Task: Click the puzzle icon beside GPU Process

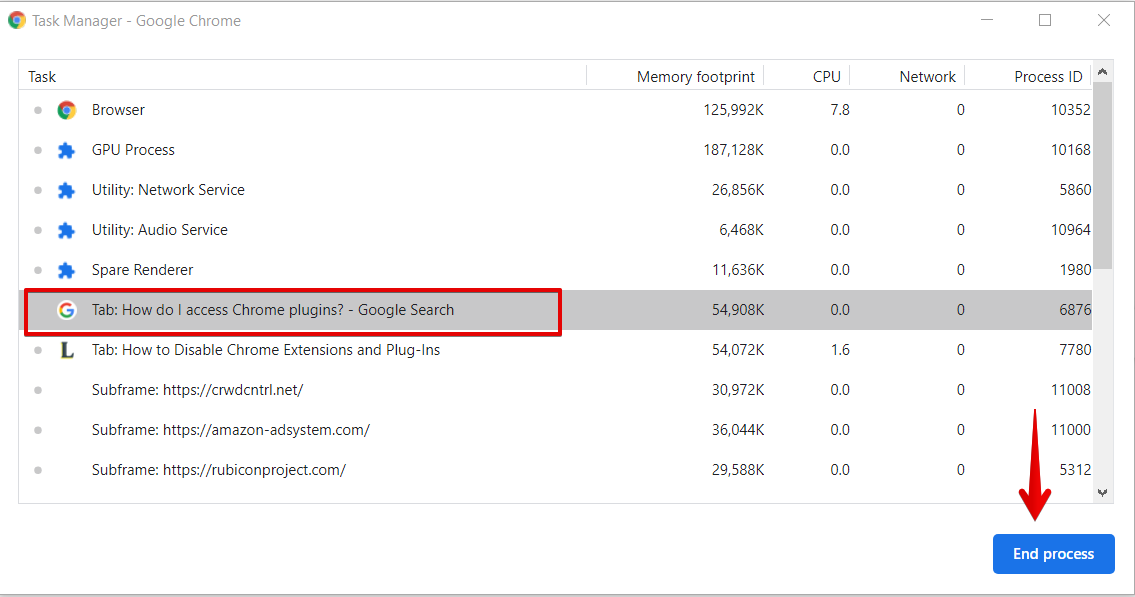Action: (x=67, y=150)
